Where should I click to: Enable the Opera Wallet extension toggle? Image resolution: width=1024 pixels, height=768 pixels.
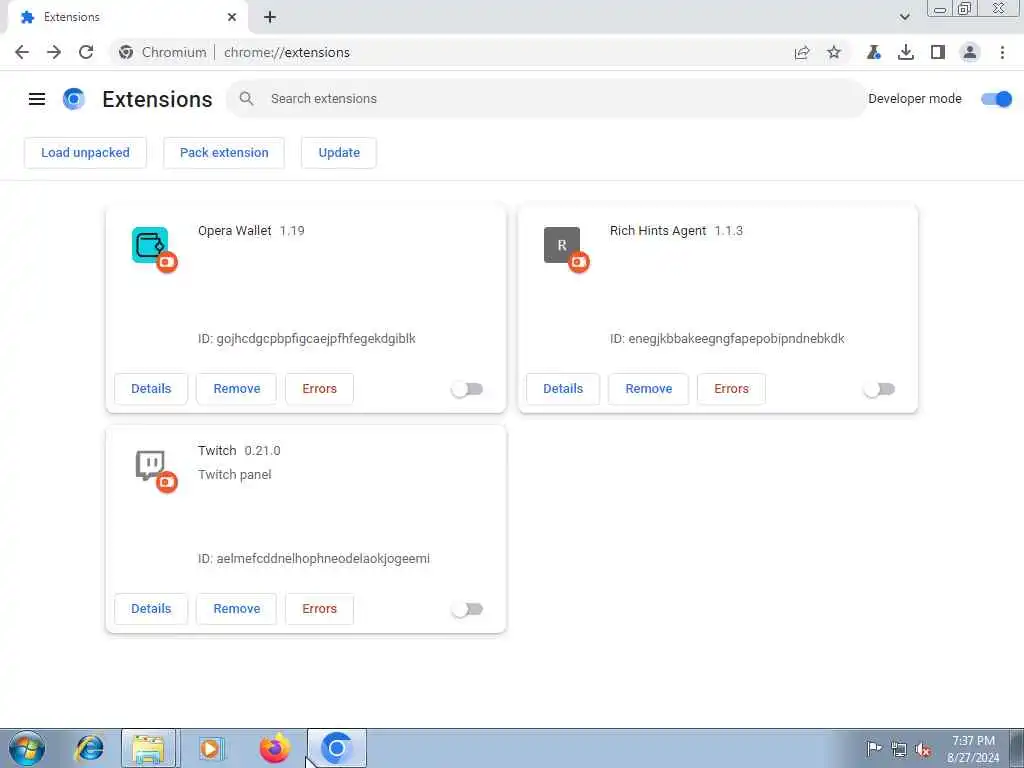467,389
